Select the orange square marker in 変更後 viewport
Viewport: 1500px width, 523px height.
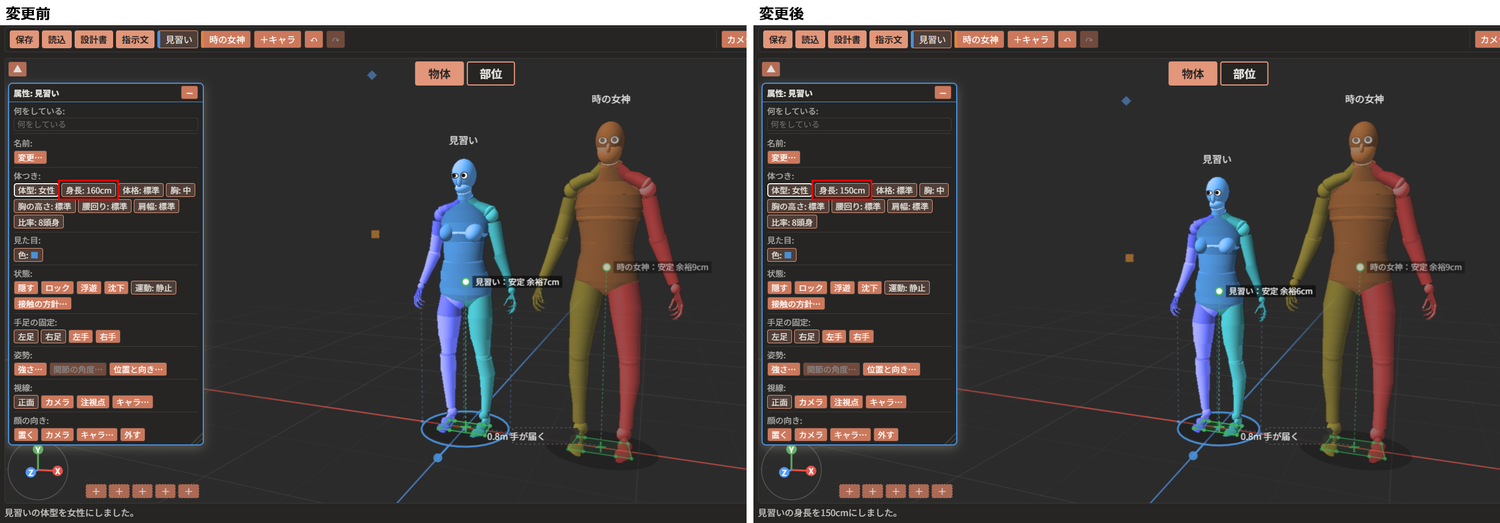click(x=1129, y=257)
